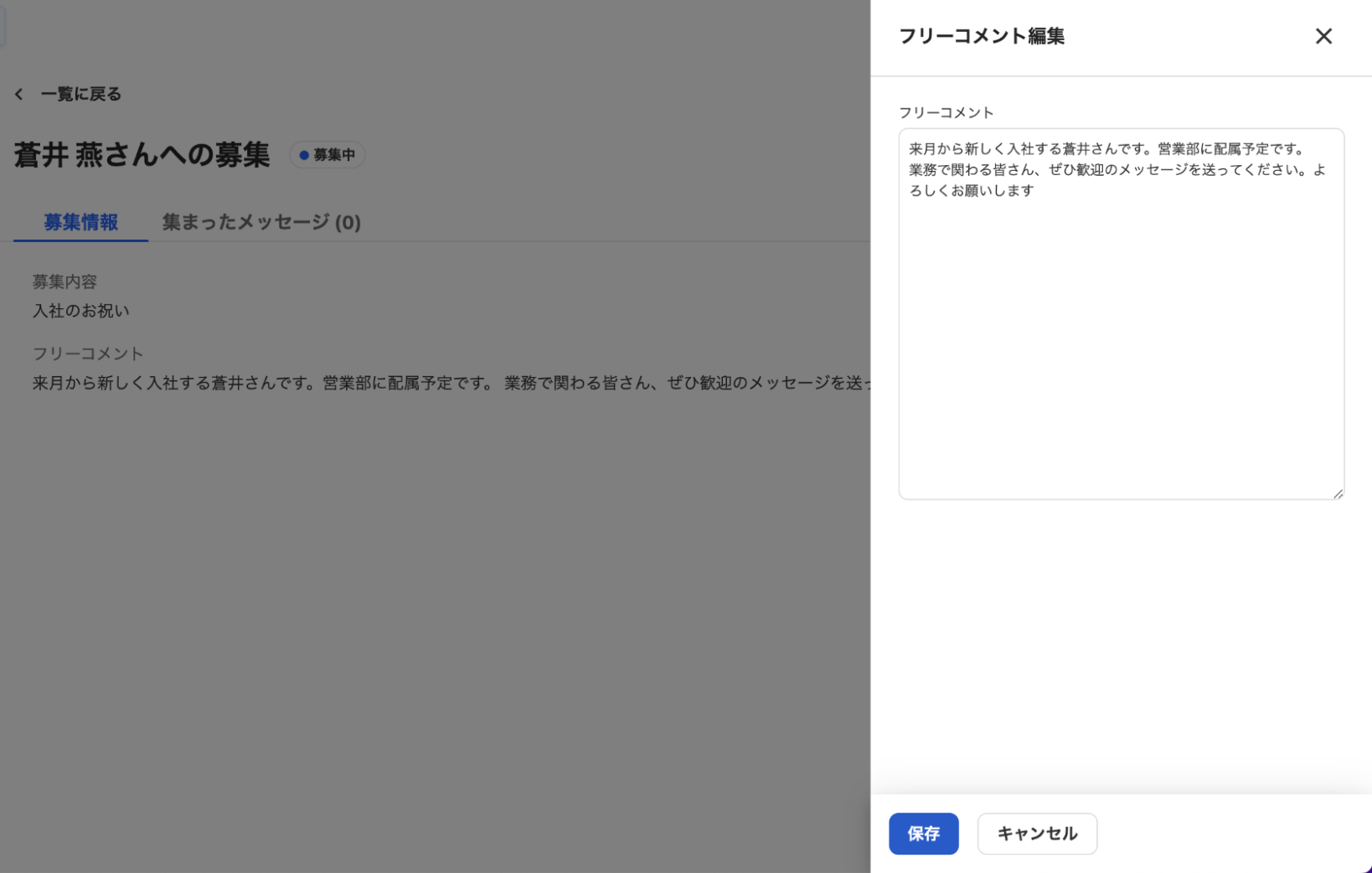
Task: Save the free comment with 保存
Action: 923,834
